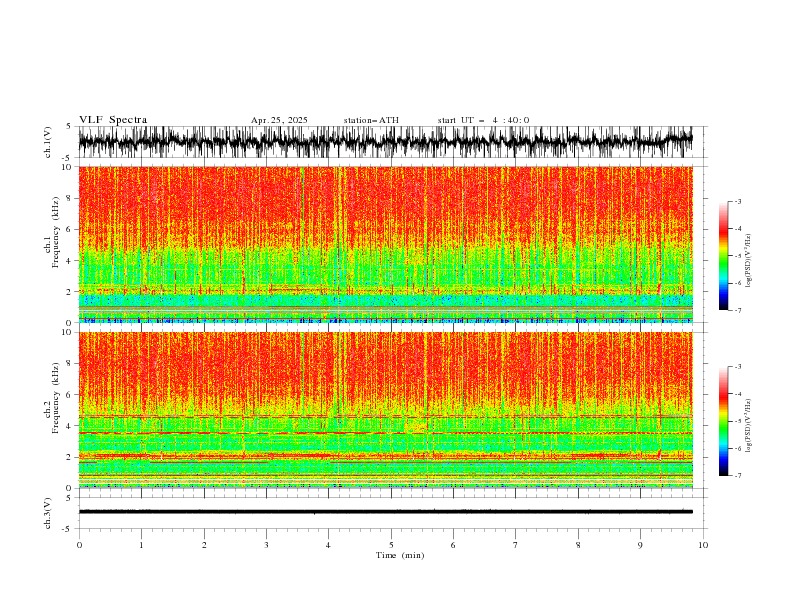
Task: Click the log(PSD) label beside ch.1 colorbar
Action: 749,261
